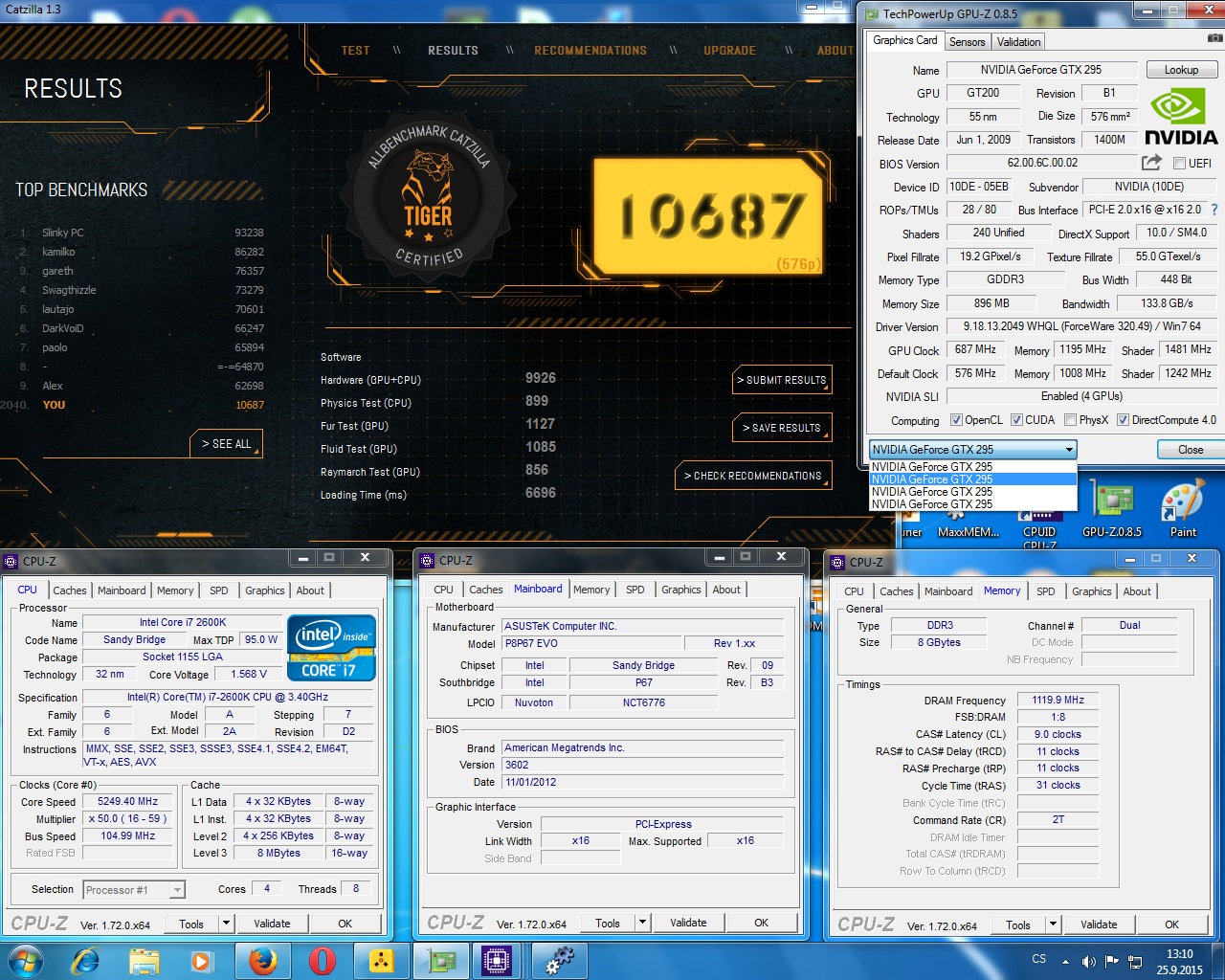Toggle the CUDA checkbox
The width and height of the screenshot is (1225, 980).
tap(1016, 420)
